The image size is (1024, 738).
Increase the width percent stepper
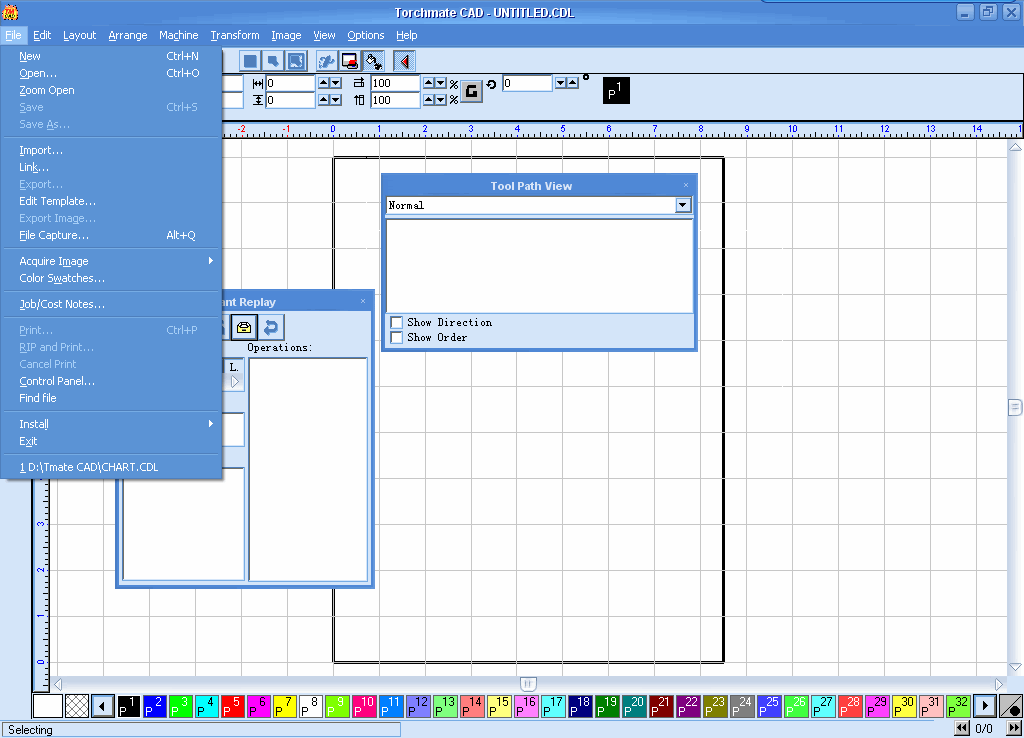[428, 83]
